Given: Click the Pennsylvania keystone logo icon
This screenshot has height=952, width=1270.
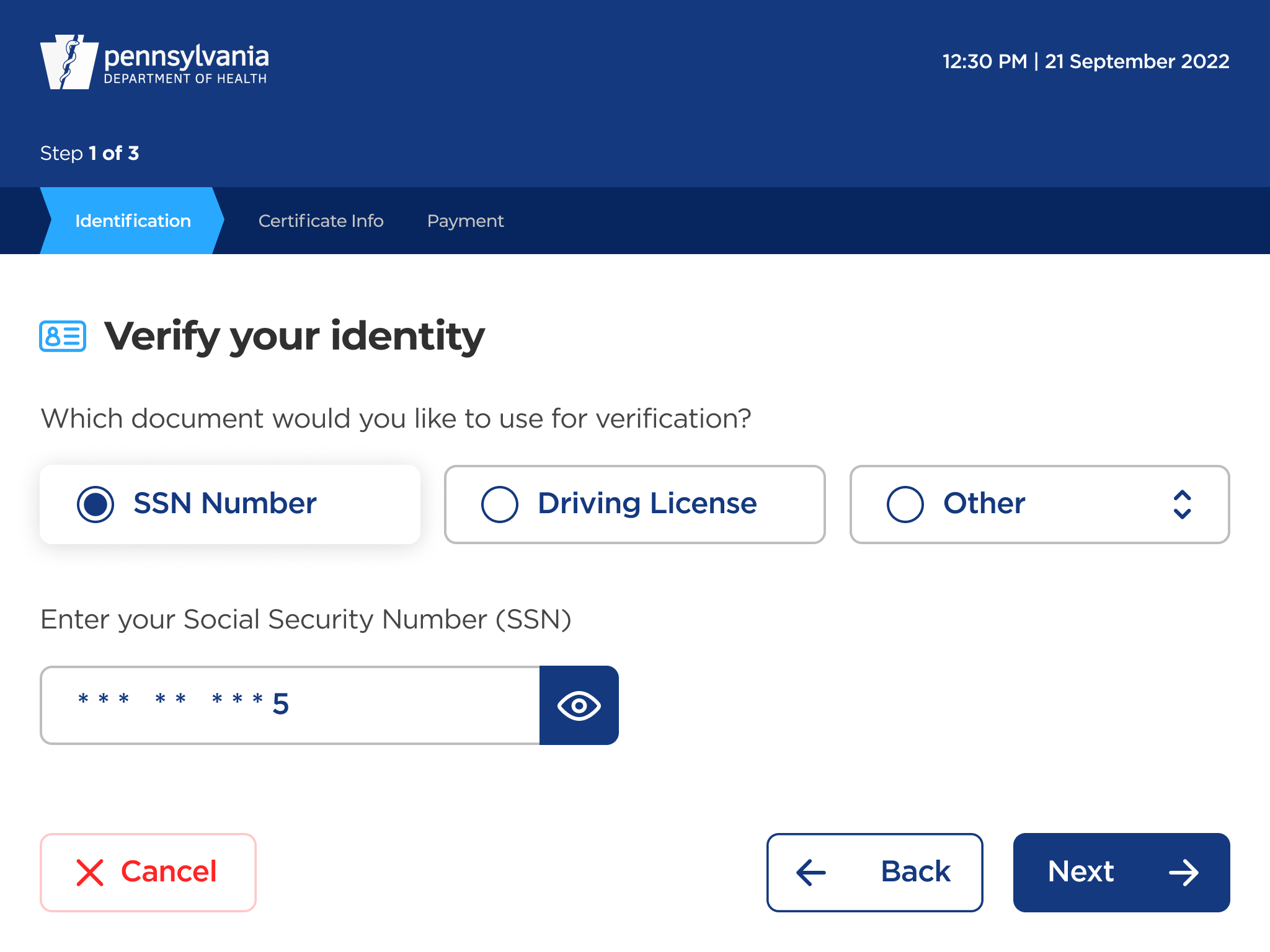Looking at the screenshot, I should point(69,62).
